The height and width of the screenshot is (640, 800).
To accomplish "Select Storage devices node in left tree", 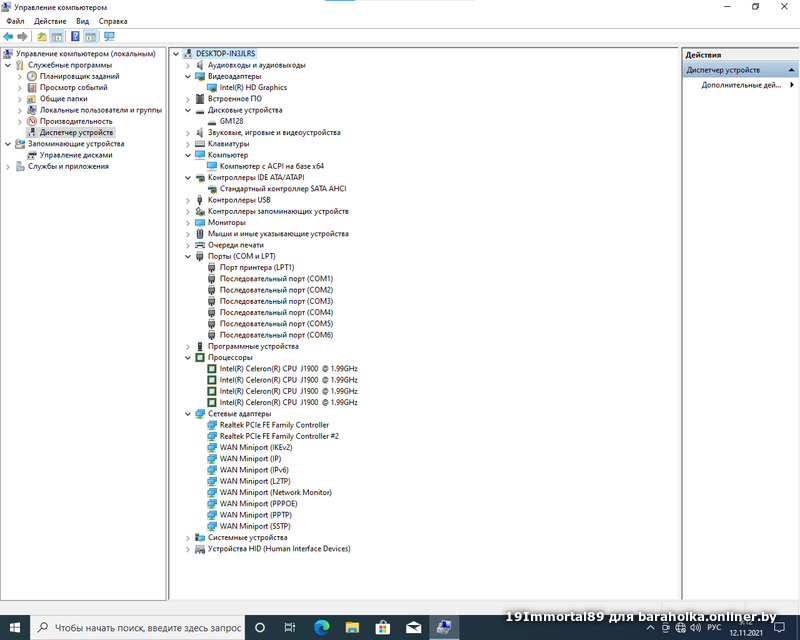I will 76,144.
